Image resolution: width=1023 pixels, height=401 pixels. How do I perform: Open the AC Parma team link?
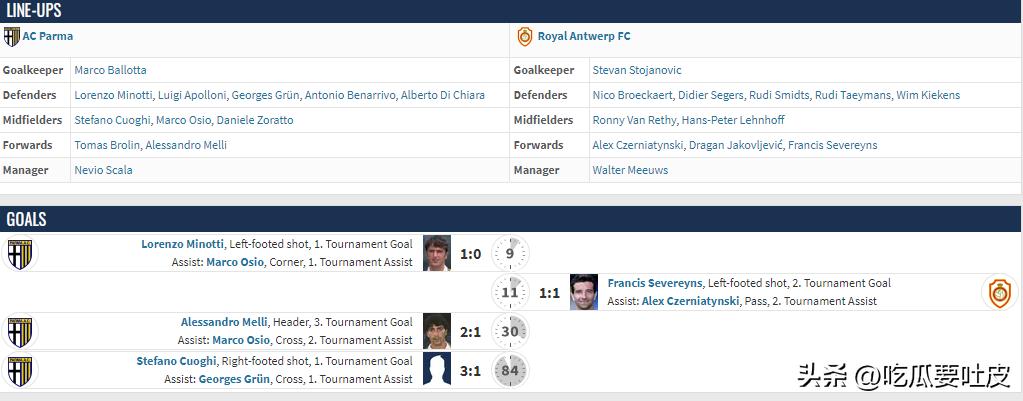pos(48,36)
